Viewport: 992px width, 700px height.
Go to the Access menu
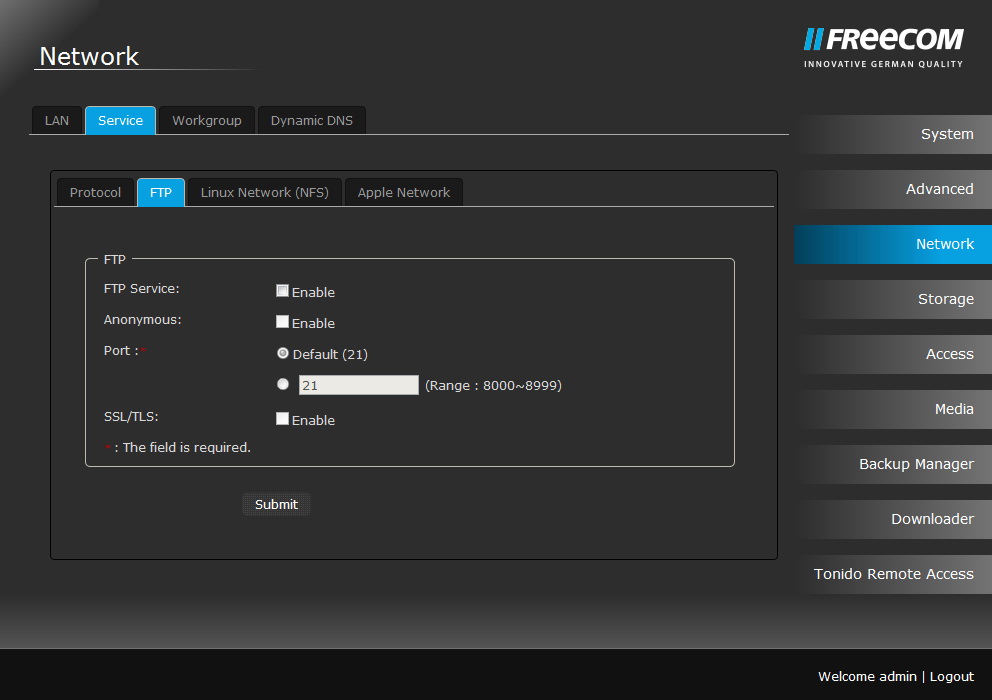[x=893, y=354]
